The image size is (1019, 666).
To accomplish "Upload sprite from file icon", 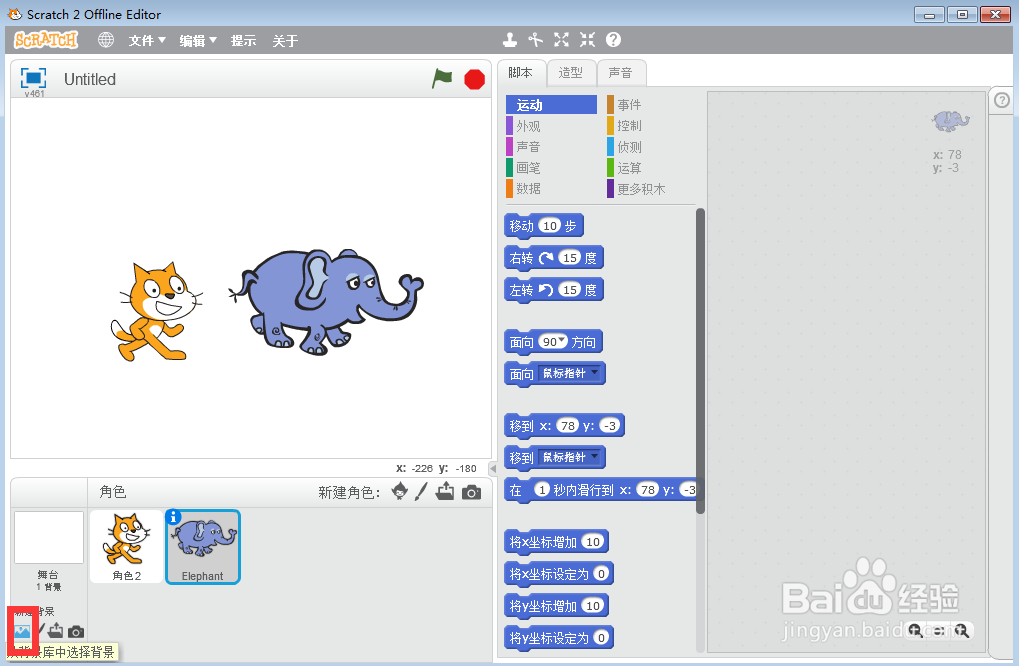I will [x=445, y=492].
